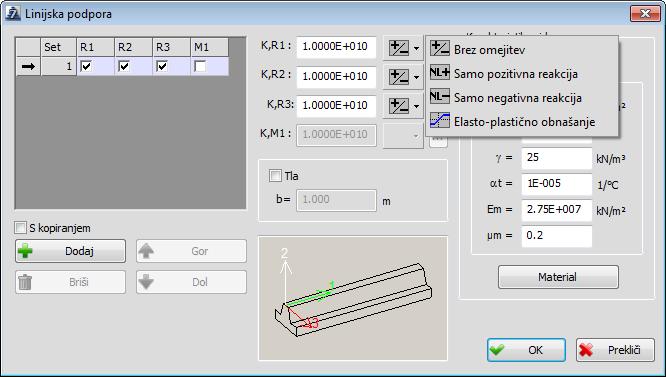666x377 pixels.
Task: Pick the elasto-plastic curve icon
Action: pyautogui.click(x=440, y=121)
